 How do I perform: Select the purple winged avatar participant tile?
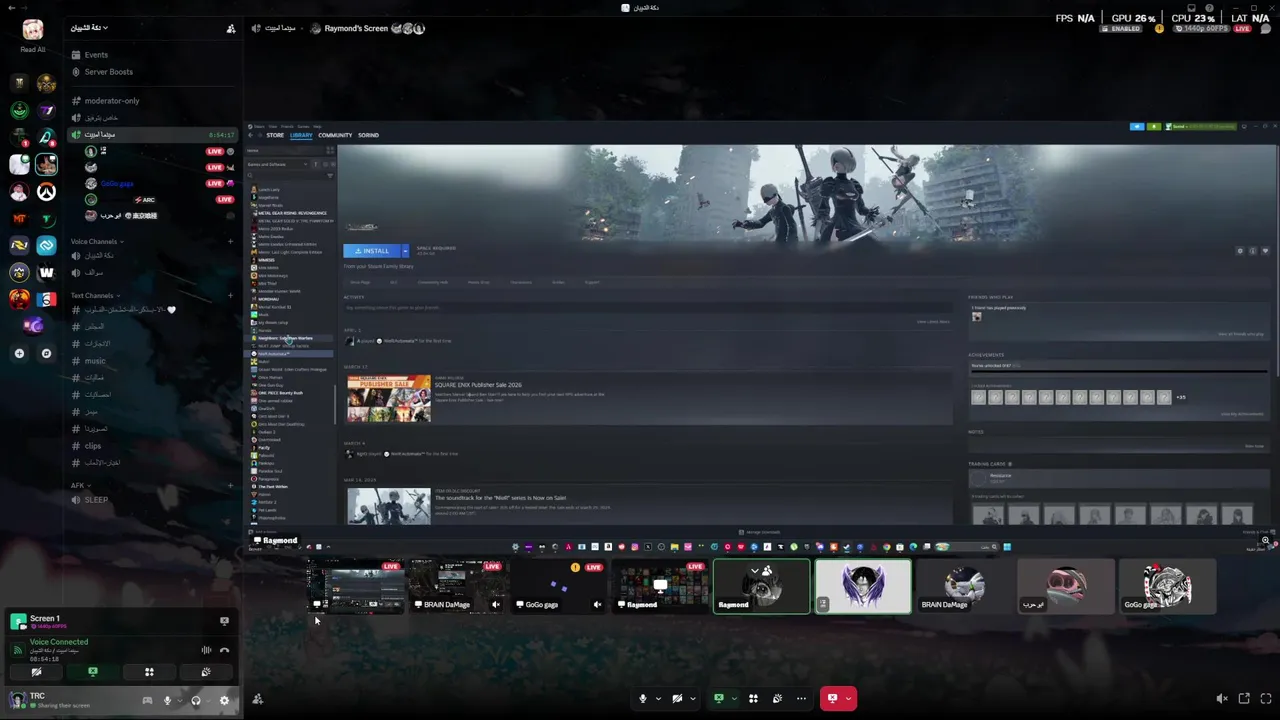(863, 586)
